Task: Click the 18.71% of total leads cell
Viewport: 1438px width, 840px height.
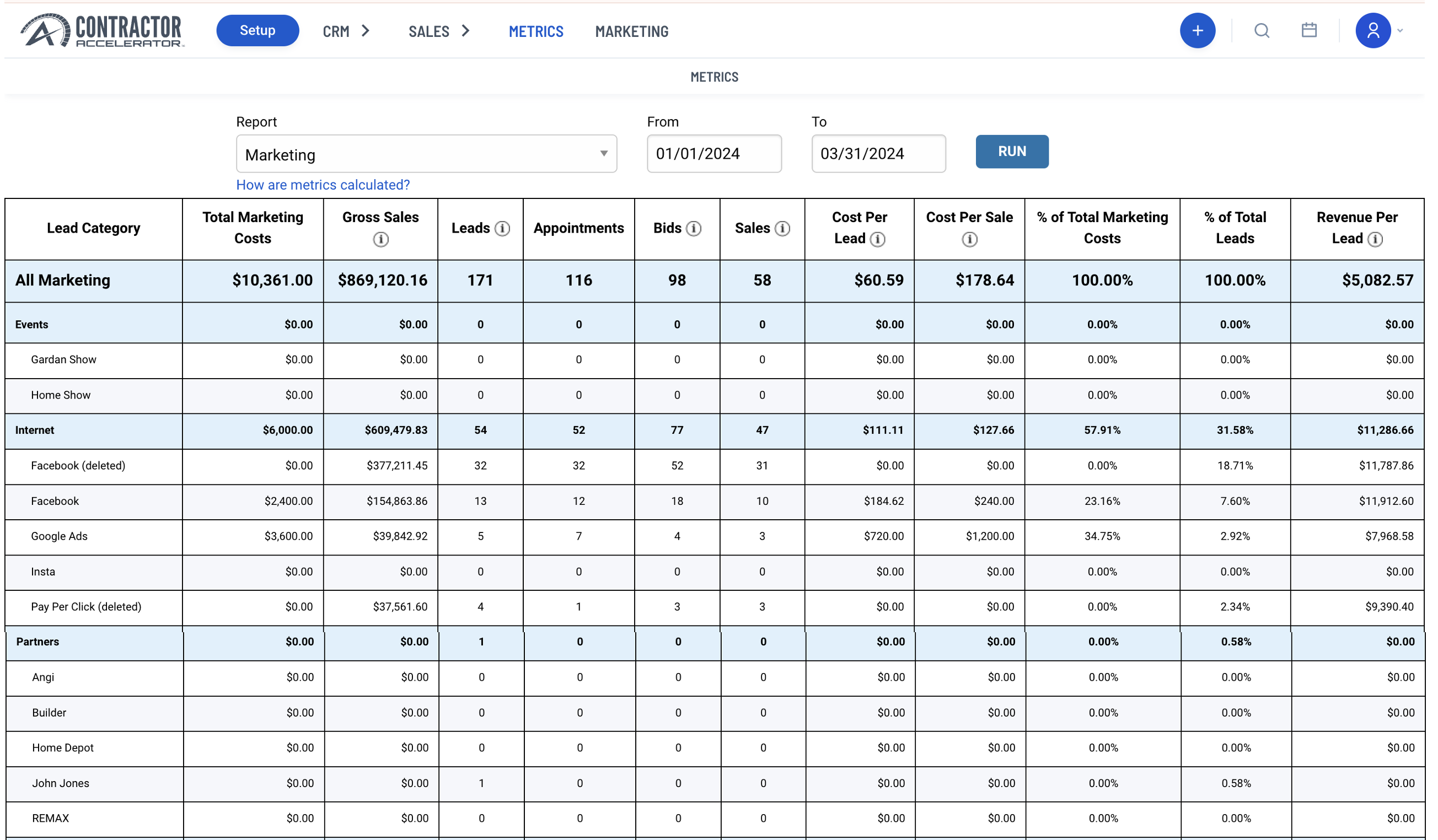Action: click(1235, 465)
